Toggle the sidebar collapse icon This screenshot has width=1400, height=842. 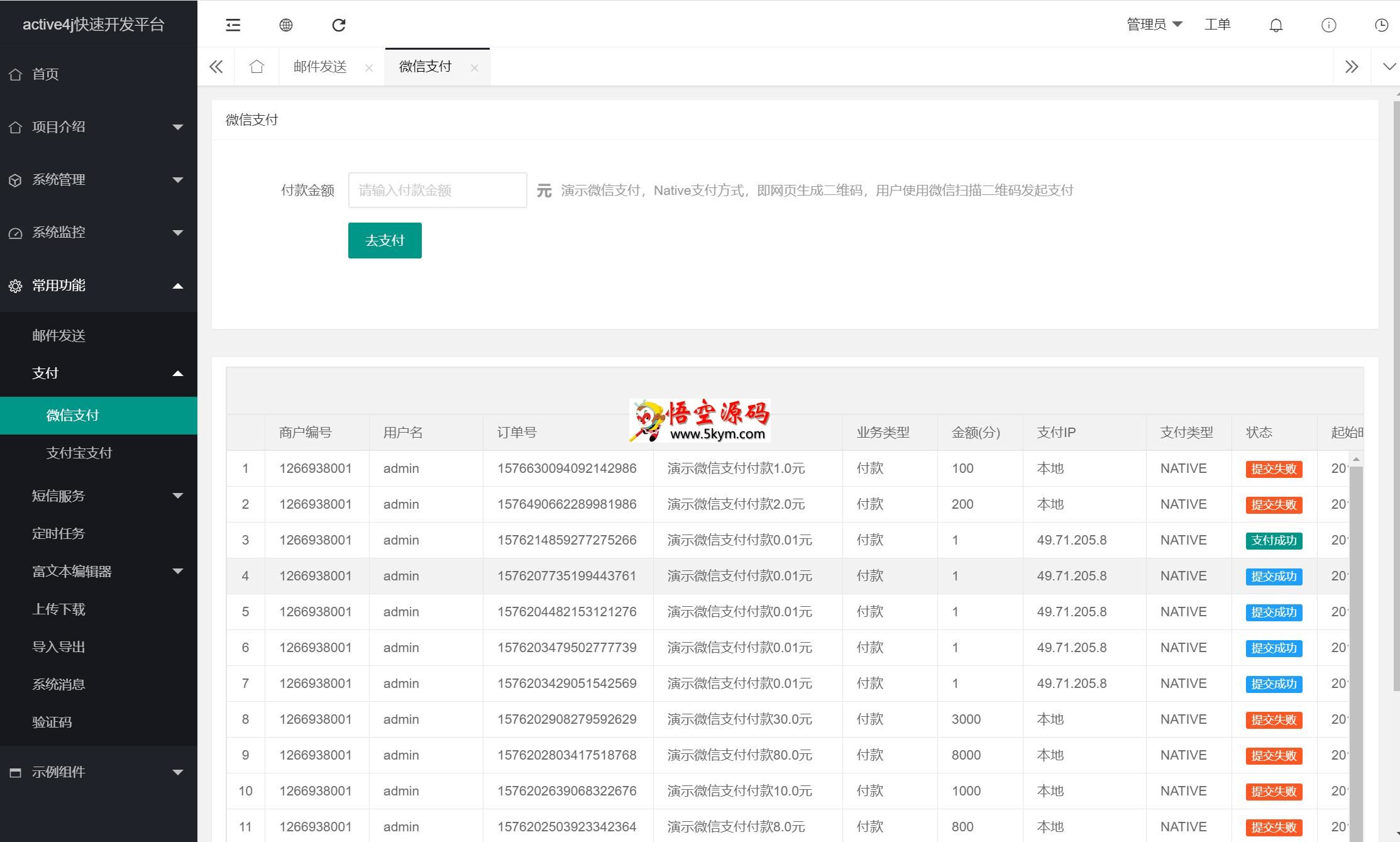233,25
